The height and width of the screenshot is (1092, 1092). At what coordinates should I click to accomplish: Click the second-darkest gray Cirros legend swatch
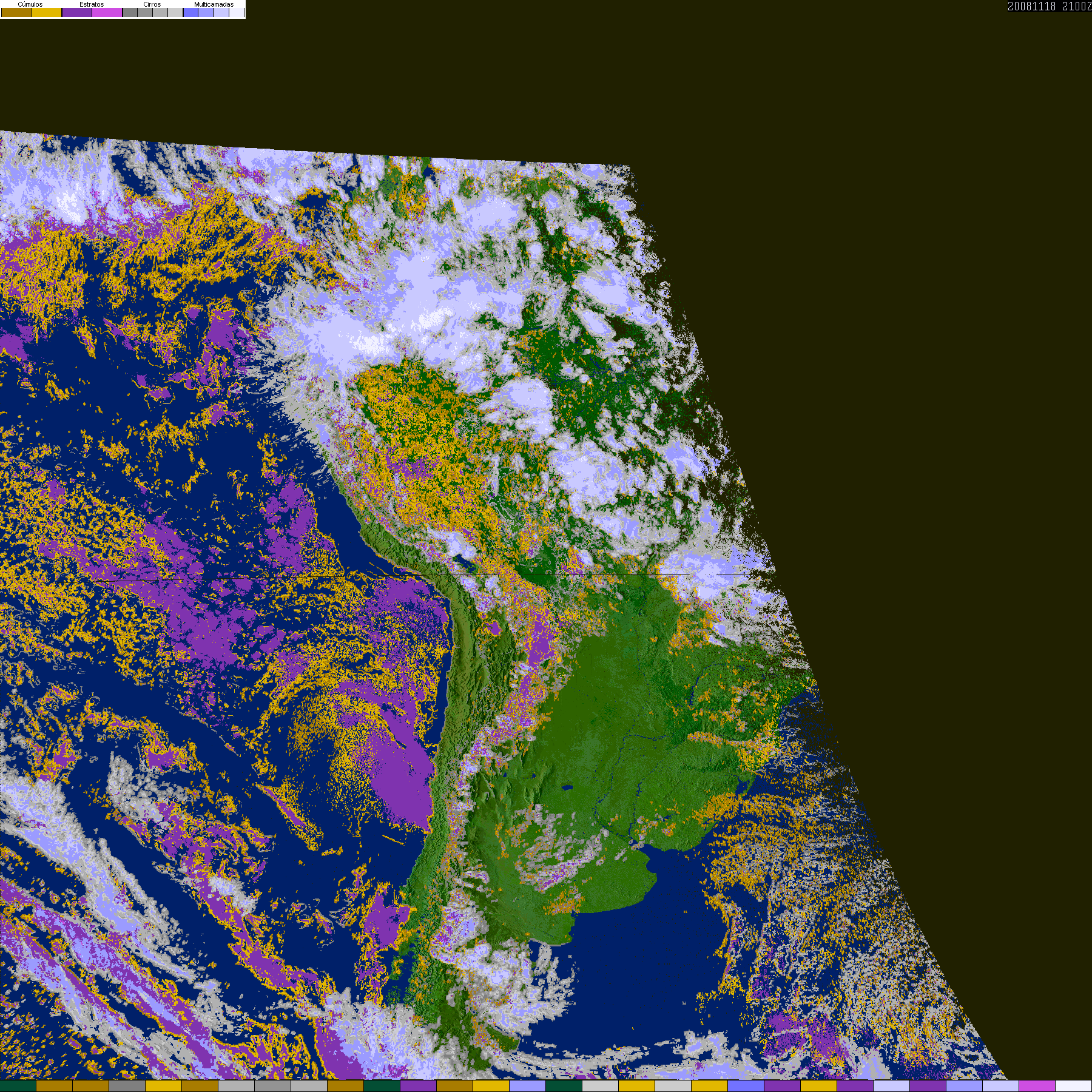click(x=145, y=13)
